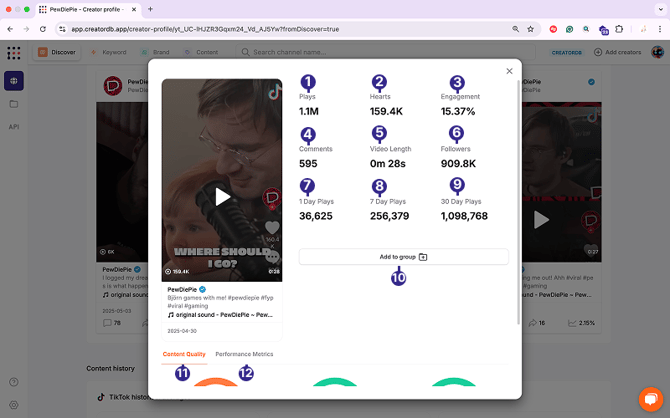
Task: Click the CreatorDB dotted logo in sidebar
Action: pyautogui.click(x=14, y=53)
